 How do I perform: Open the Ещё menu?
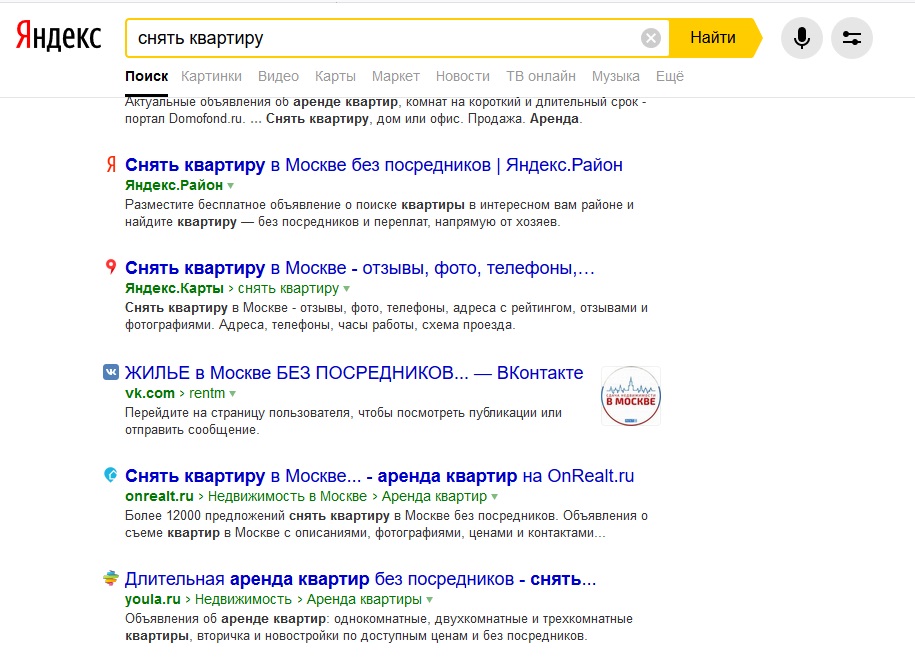[670, 76]
